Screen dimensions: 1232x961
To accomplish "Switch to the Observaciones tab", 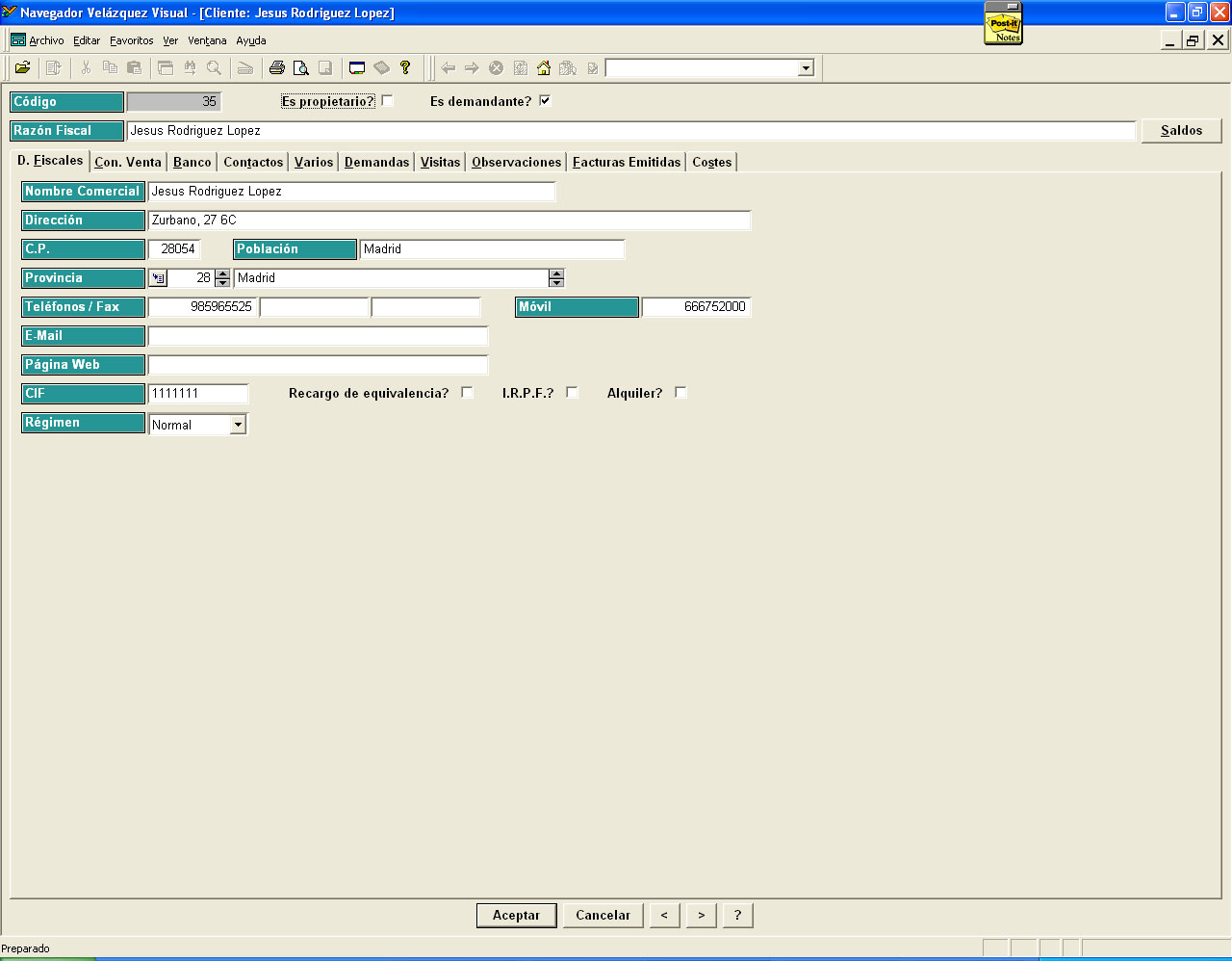I will 516,162.
